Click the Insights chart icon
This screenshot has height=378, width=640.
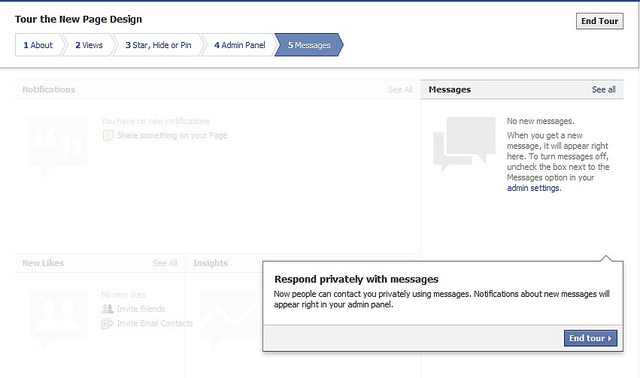[230, 319]
